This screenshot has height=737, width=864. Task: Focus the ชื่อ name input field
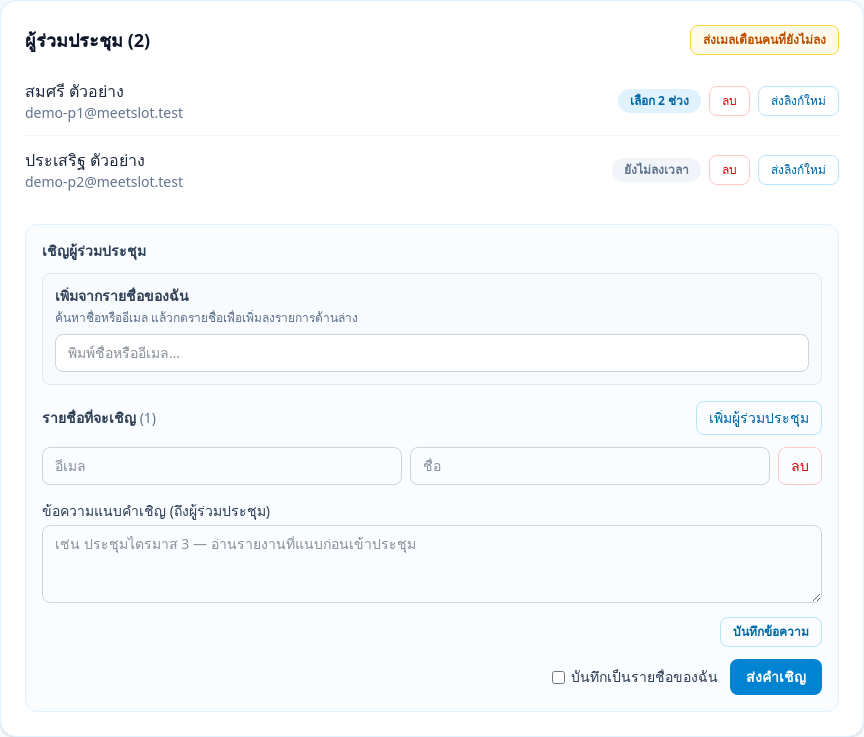tap(590, 466)
